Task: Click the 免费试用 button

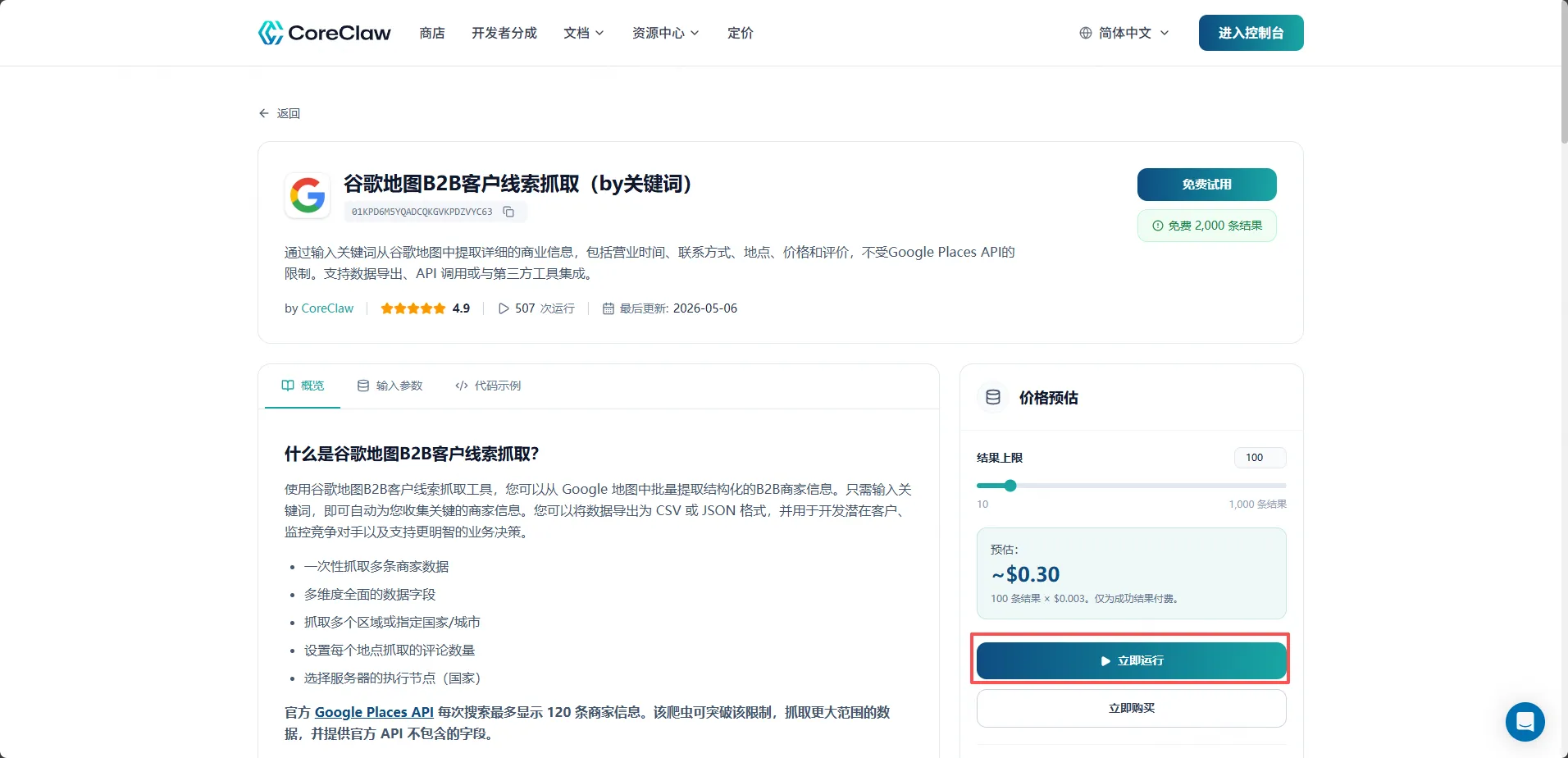Action: [x=1207, y=185]
